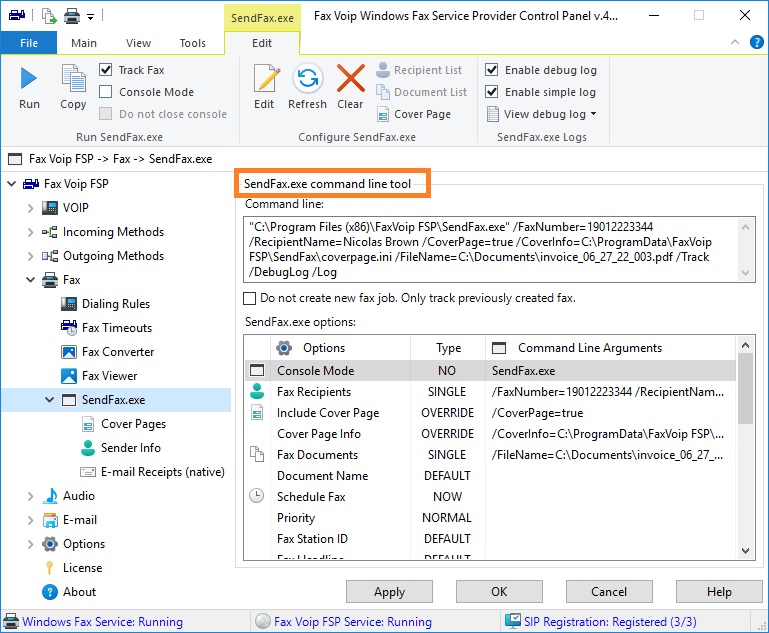This screenshot has height=633, width=769.
Task: Open the About tree item
Action: (x=79, y=592)
